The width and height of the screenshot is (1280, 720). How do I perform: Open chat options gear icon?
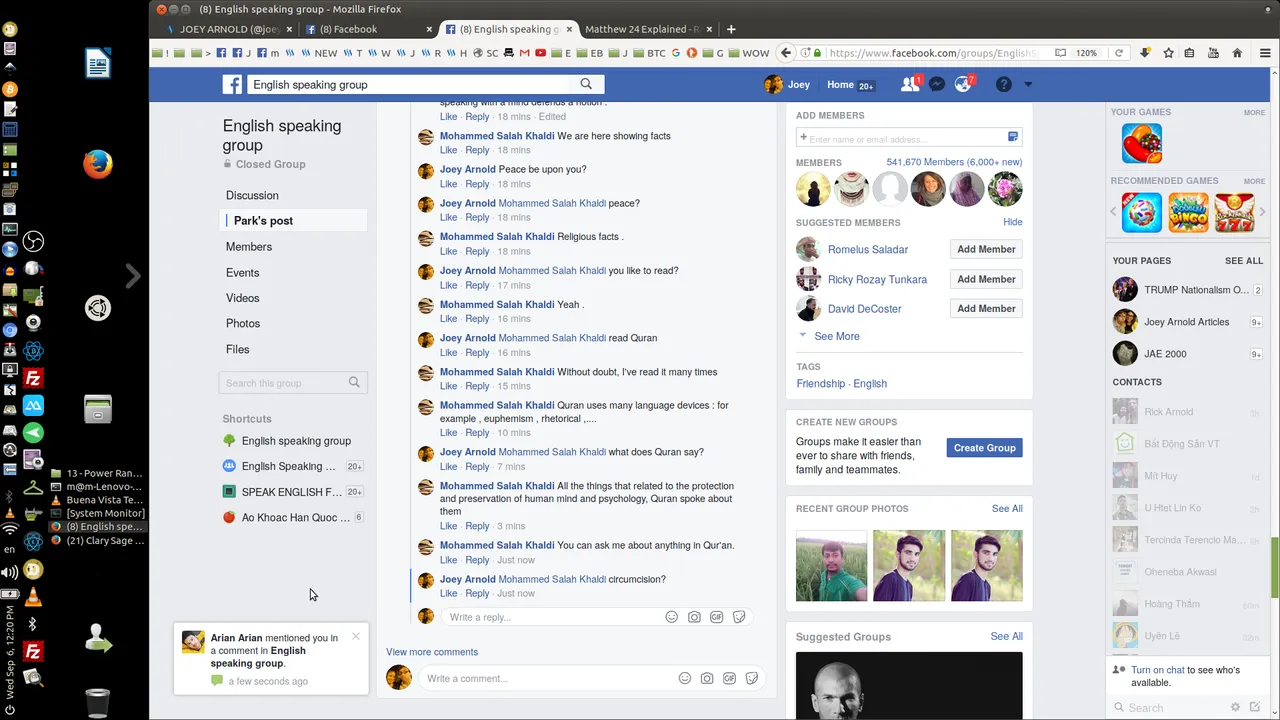pyautogui.click(x=1235, y=707)
